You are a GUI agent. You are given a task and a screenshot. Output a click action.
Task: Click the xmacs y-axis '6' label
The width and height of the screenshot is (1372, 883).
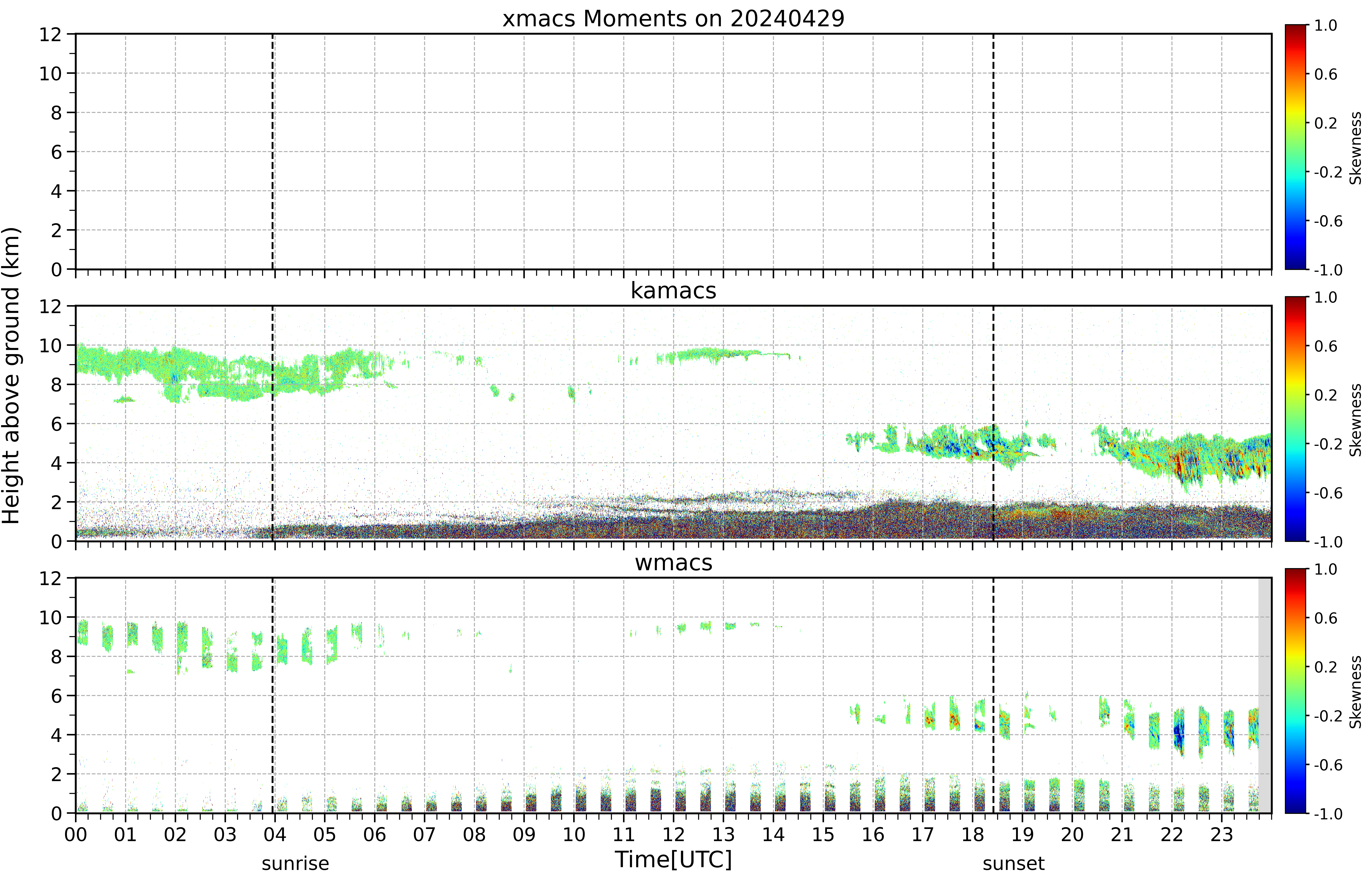click(x=56, y=152)
